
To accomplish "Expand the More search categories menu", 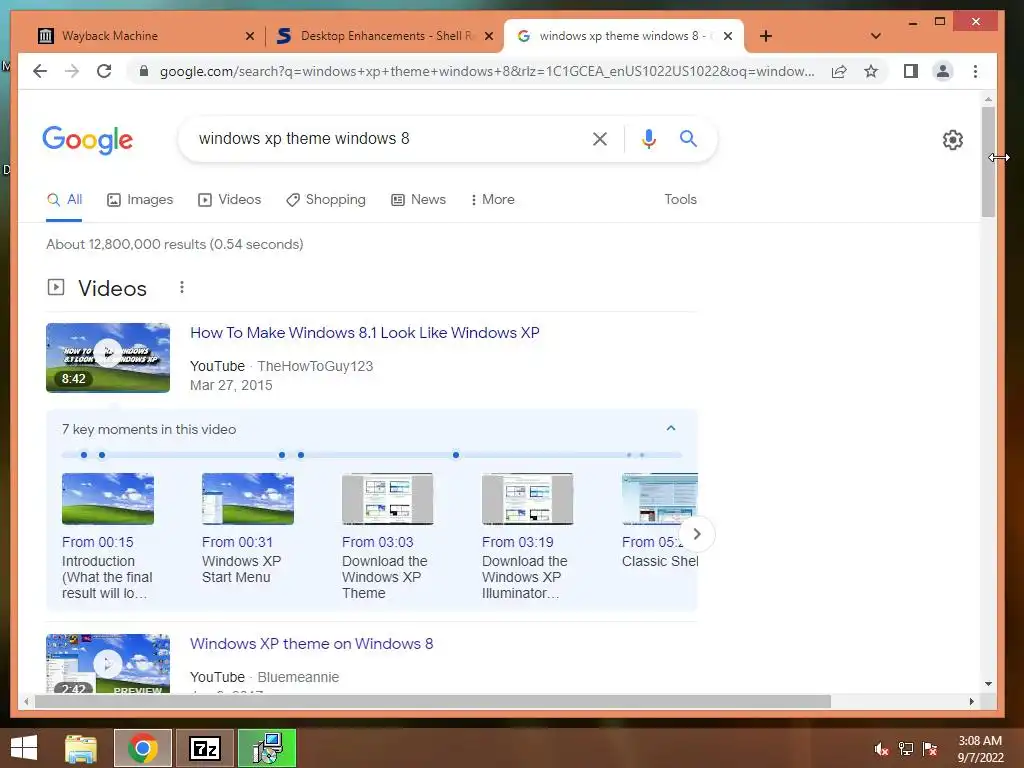I will click(x=492, y=200).
